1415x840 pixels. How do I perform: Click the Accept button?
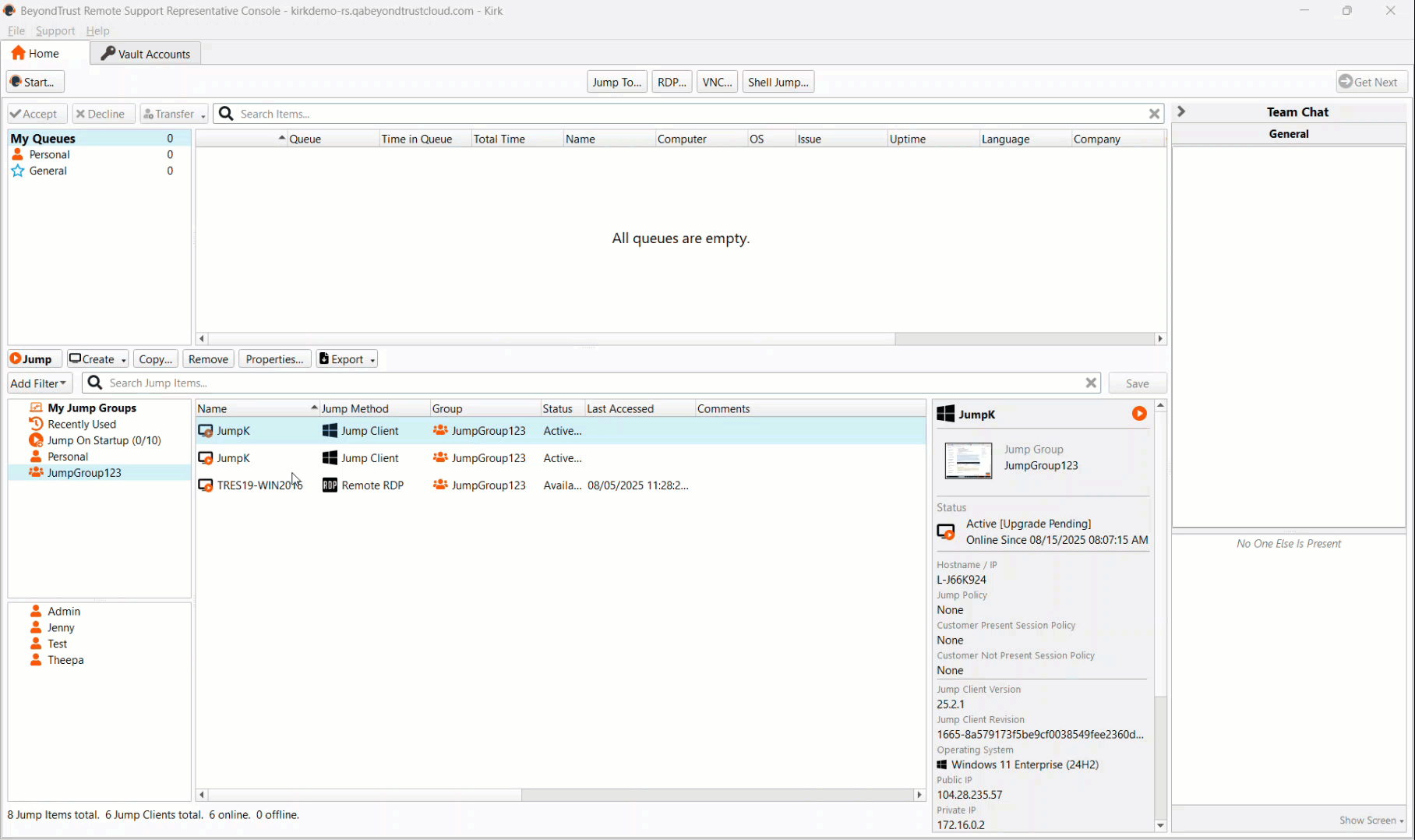pyautogui.click(x=37, y=114)
